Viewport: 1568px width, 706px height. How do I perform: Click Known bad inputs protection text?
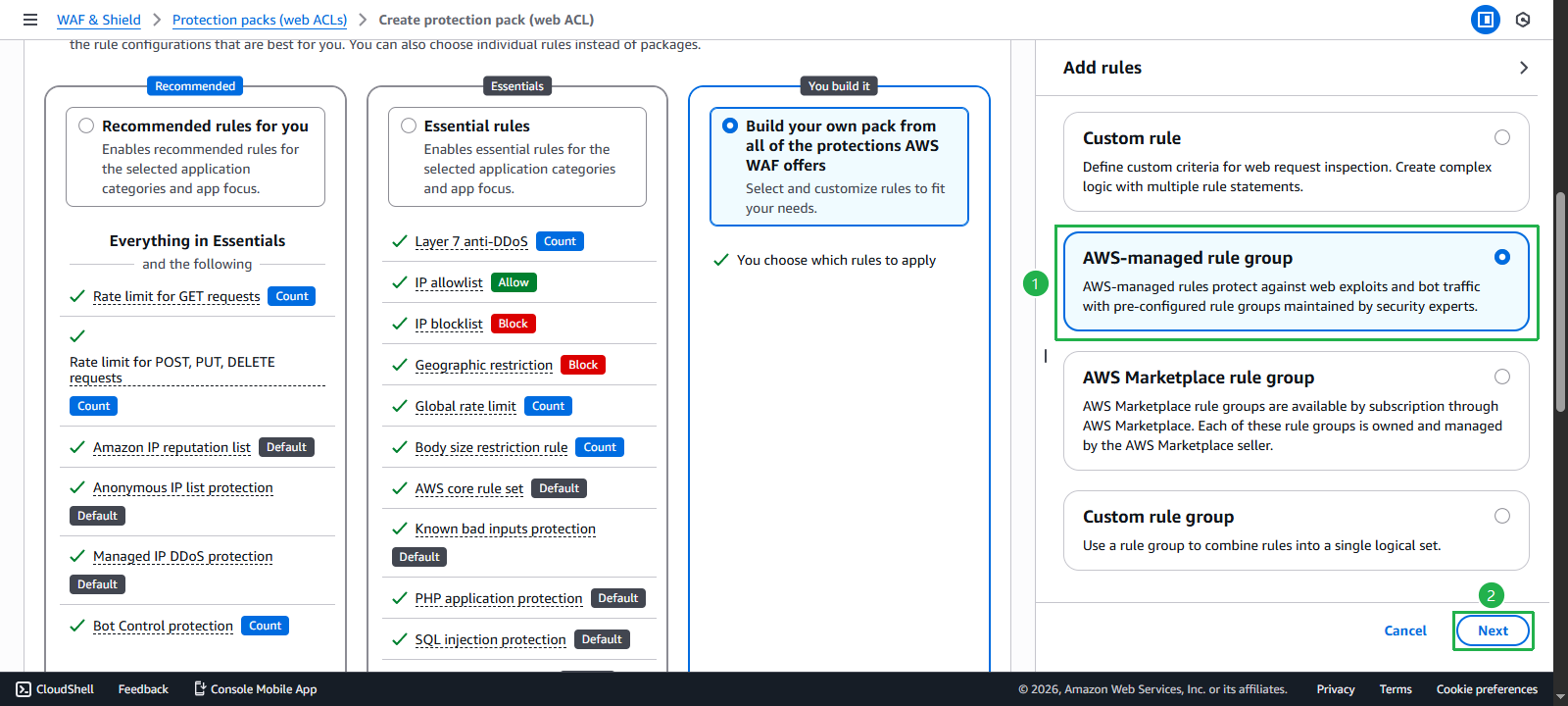[x=506, y=529]
